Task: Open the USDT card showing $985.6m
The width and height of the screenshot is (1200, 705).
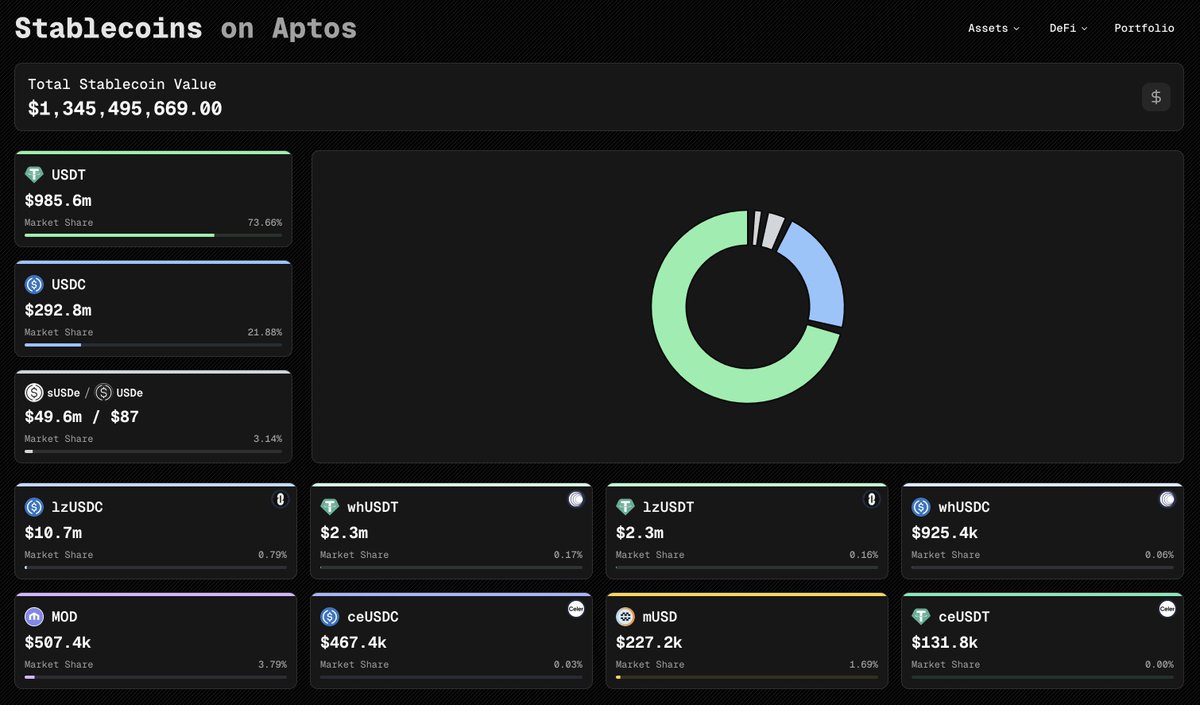Action: tap(153, 199)
